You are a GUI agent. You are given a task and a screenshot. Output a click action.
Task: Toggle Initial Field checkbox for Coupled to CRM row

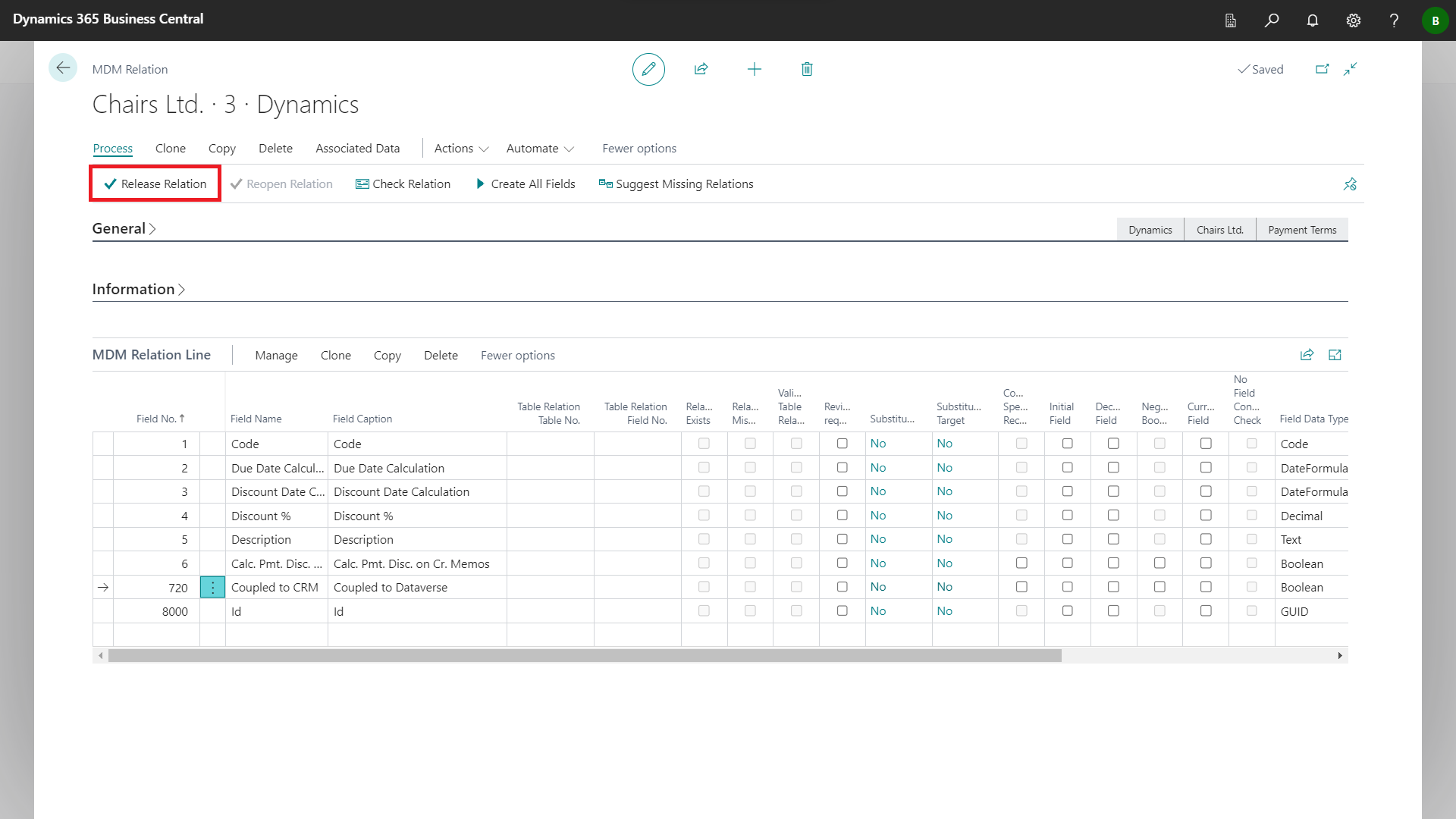[1067, 587]
